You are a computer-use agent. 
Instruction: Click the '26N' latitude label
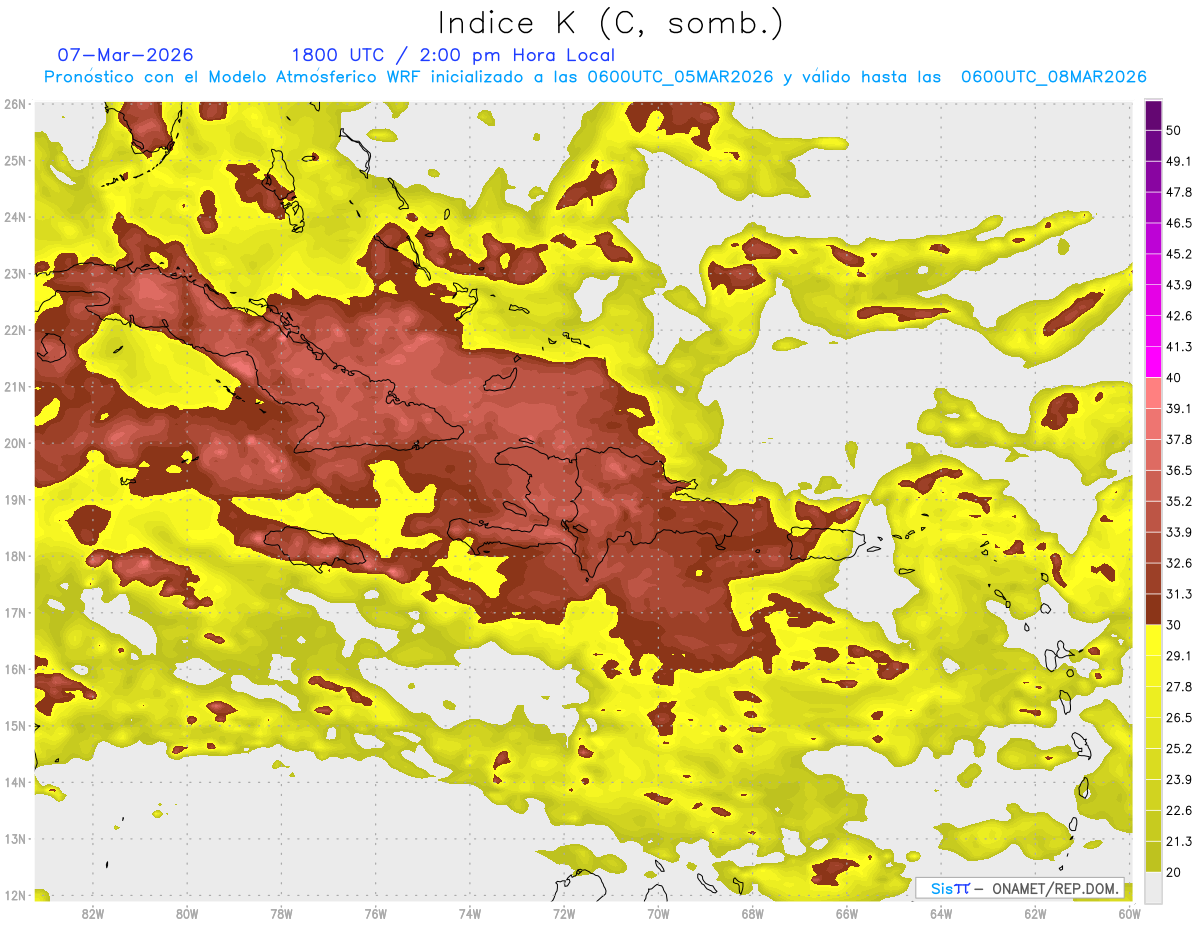(x=15, y=104)
